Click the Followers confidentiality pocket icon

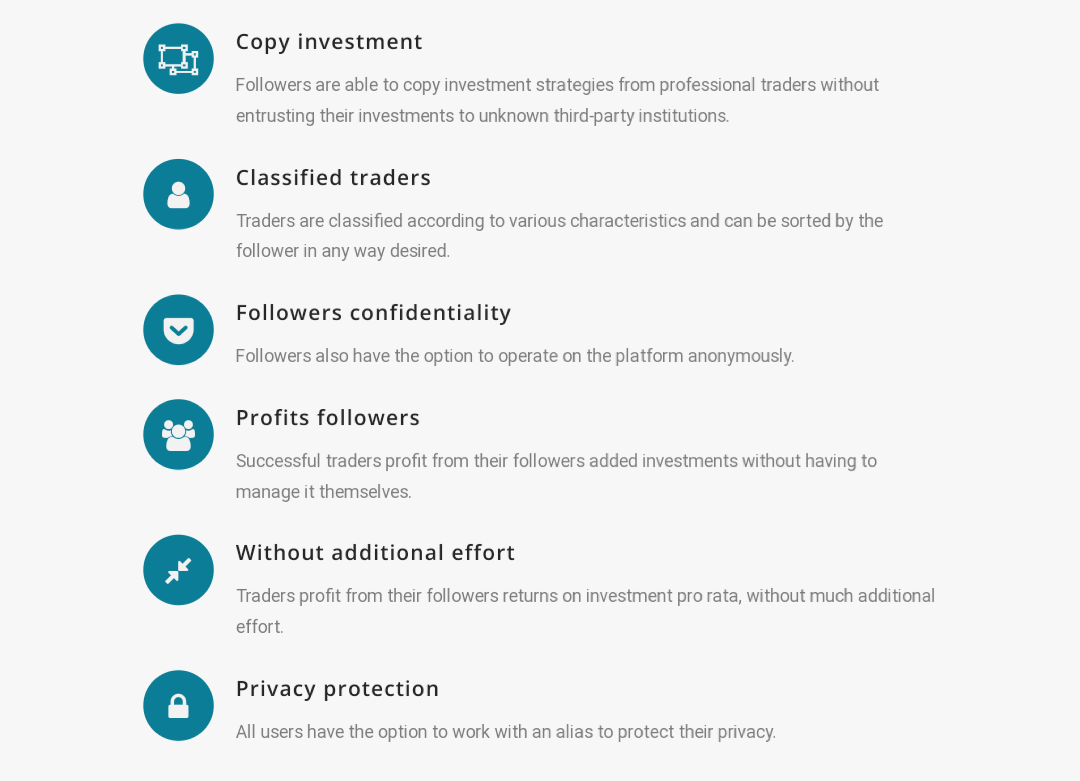tap(178, 330)
